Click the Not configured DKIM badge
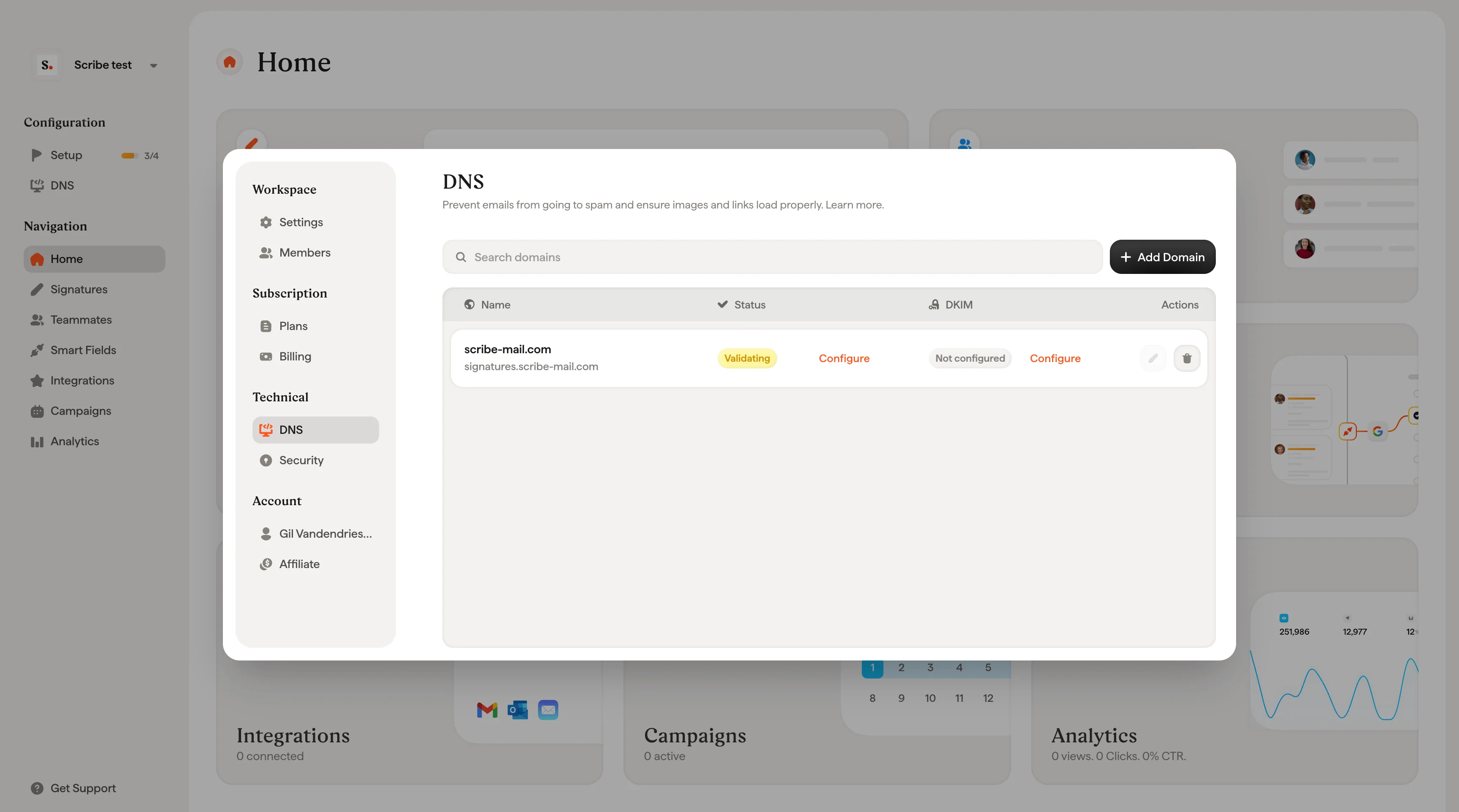The image size is (1459, 812). pyautogui.click(x=970, y=358)
